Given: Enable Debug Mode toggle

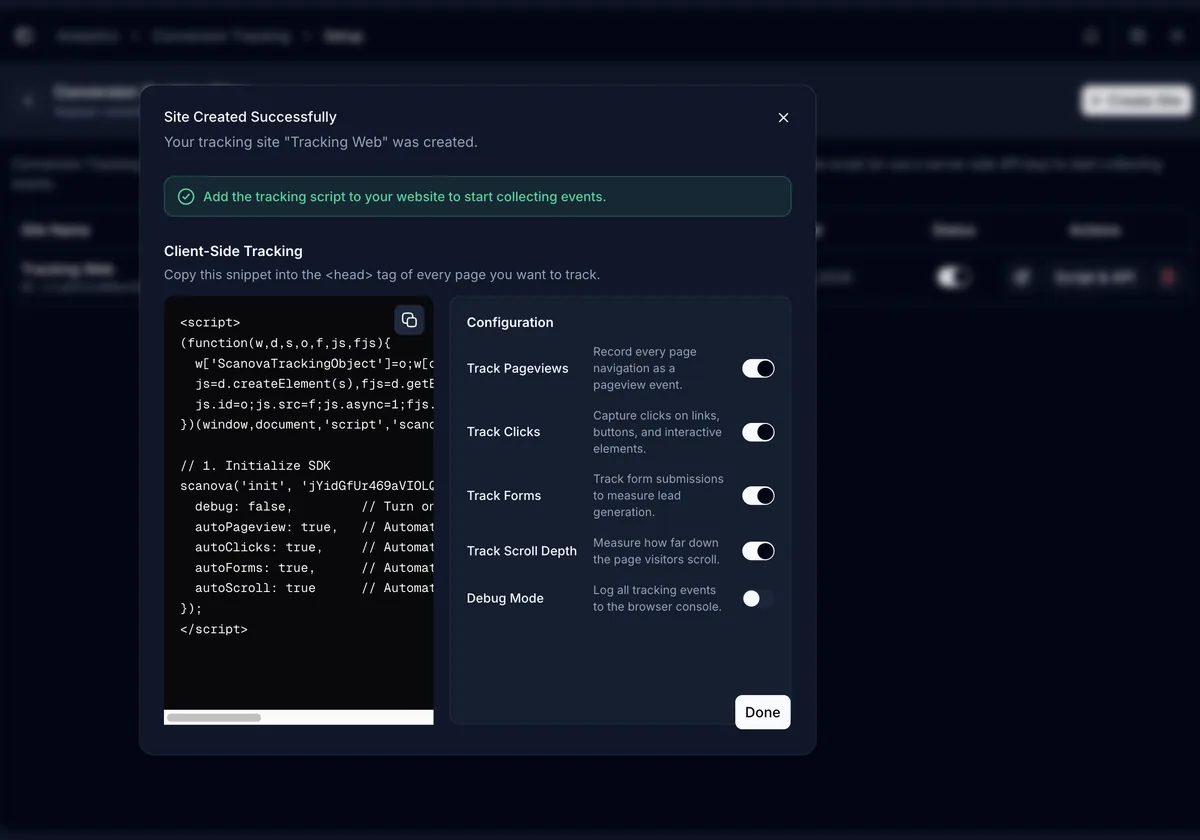Looking at the screenshot, I should 758,599.
